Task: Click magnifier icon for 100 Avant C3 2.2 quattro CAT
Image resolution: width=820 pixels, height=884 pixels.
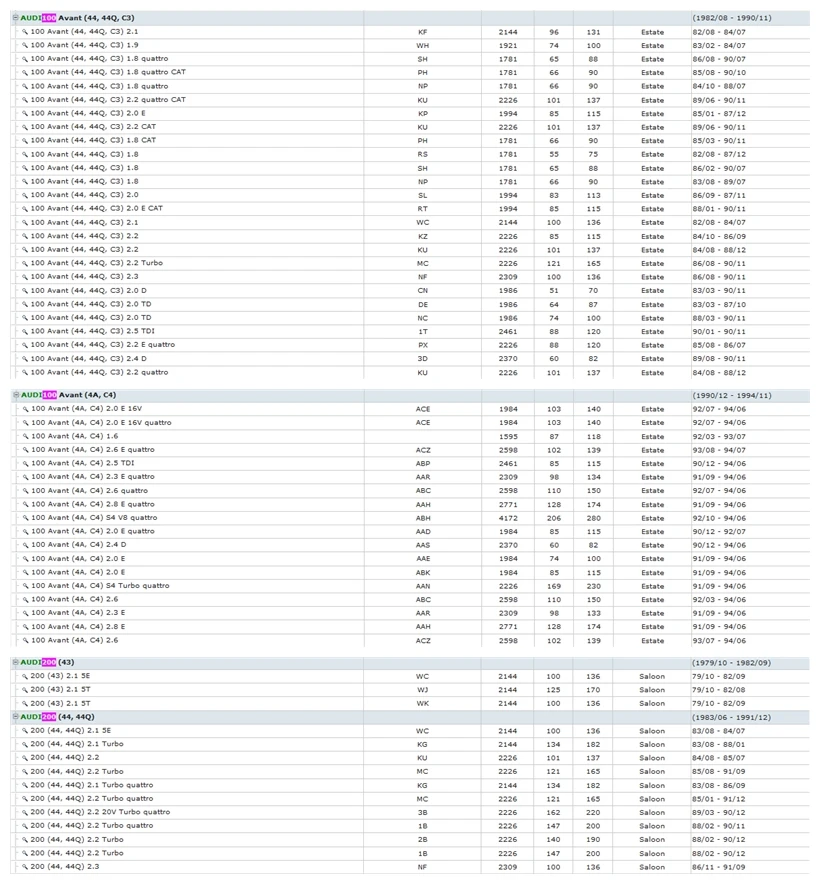Action: 25,100
